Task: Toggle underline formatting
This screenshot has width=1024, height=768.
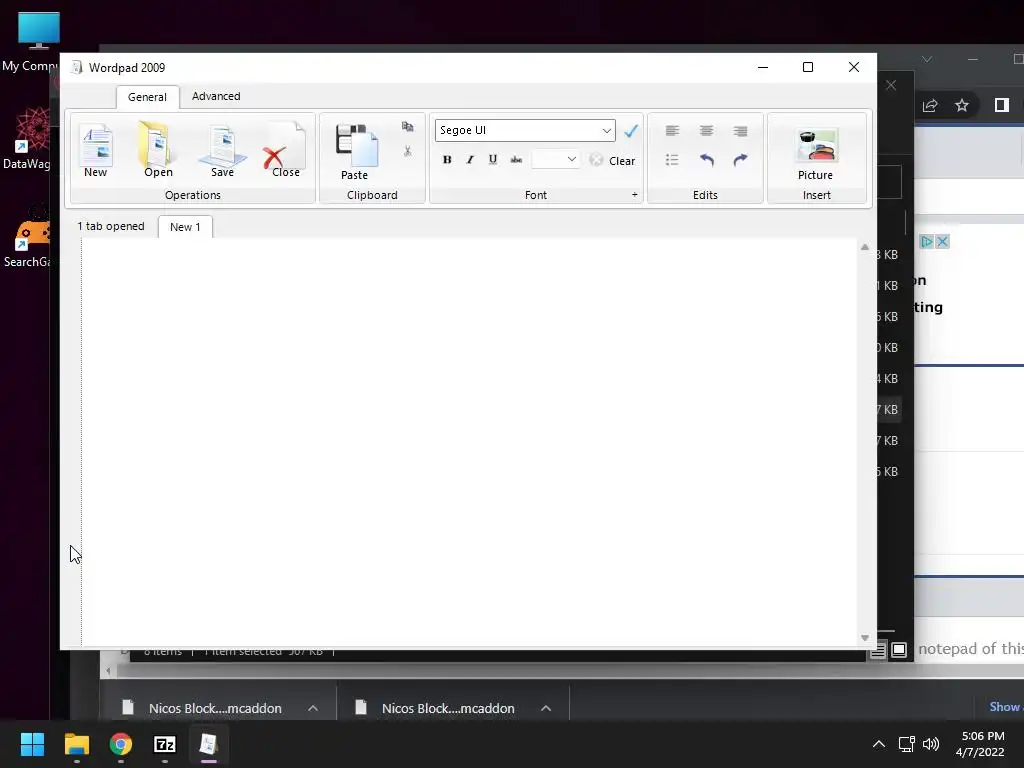Action: click(493, 160)
